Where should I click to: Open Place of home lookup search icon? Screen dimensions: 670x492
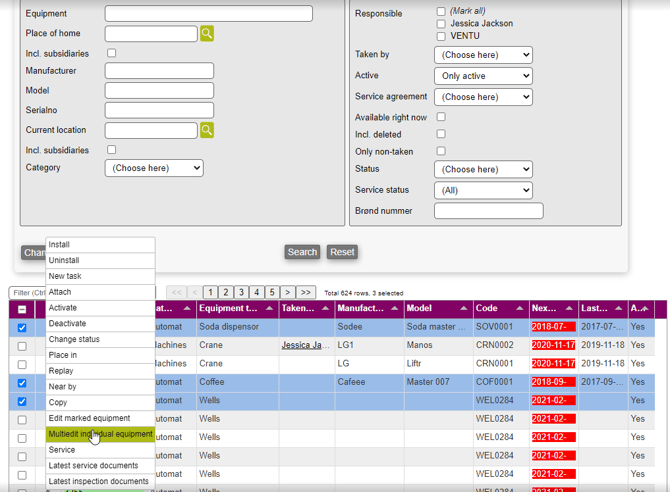point(207,33)
